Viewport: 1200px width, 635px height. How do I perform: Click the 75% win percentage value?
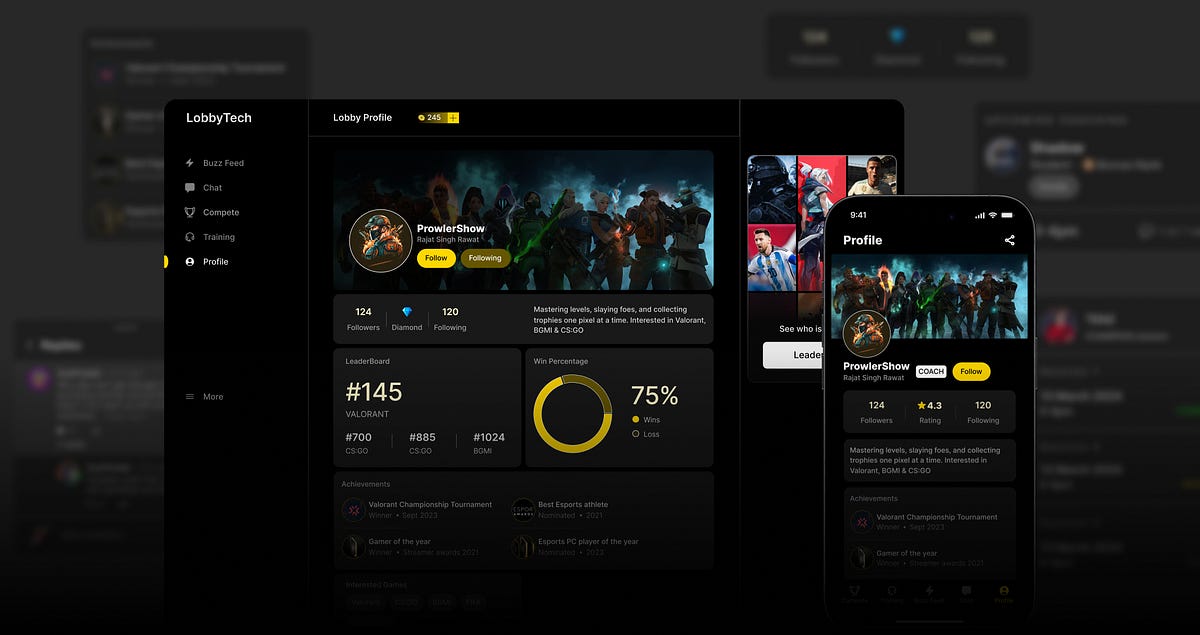655,395
